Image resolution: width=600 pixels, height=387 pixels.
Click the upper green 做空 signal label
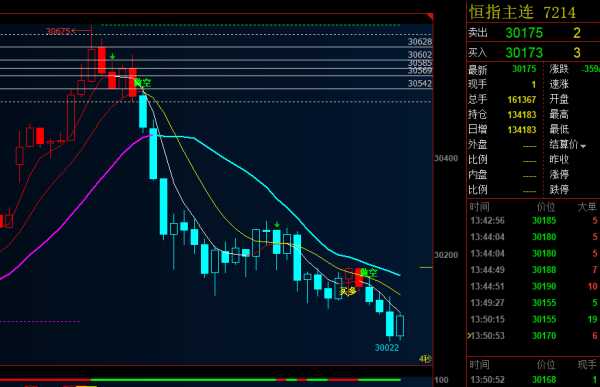click(x=142, y=83)
